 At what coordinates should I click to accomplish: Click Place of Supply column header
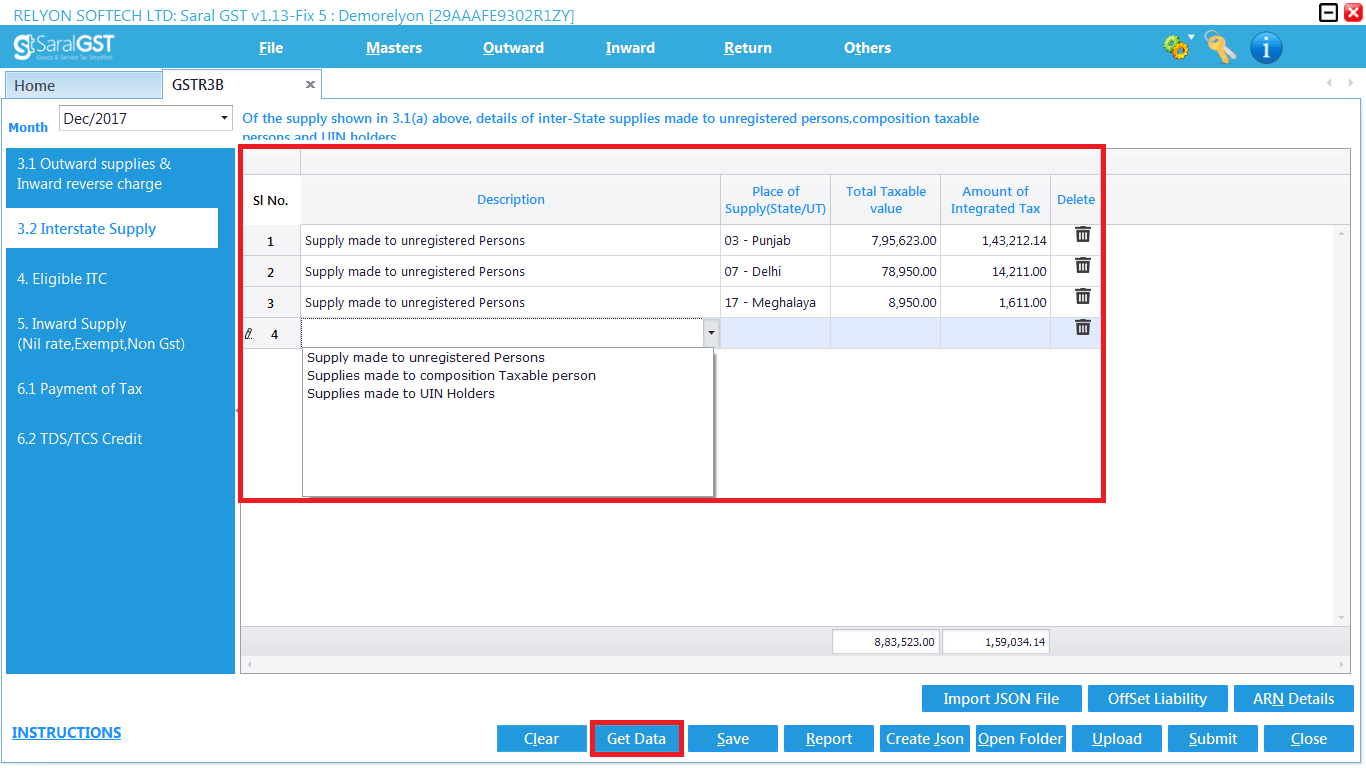pyautogui.click(x=776, y=199)
